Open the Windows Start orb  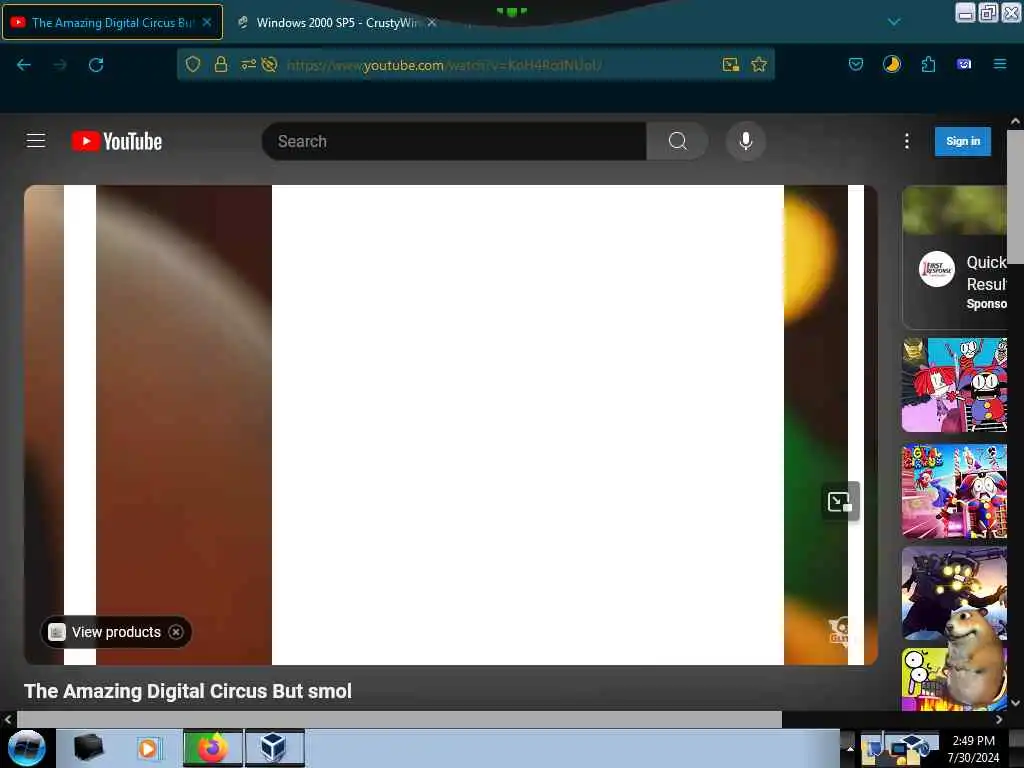click(x=27, y=748)
